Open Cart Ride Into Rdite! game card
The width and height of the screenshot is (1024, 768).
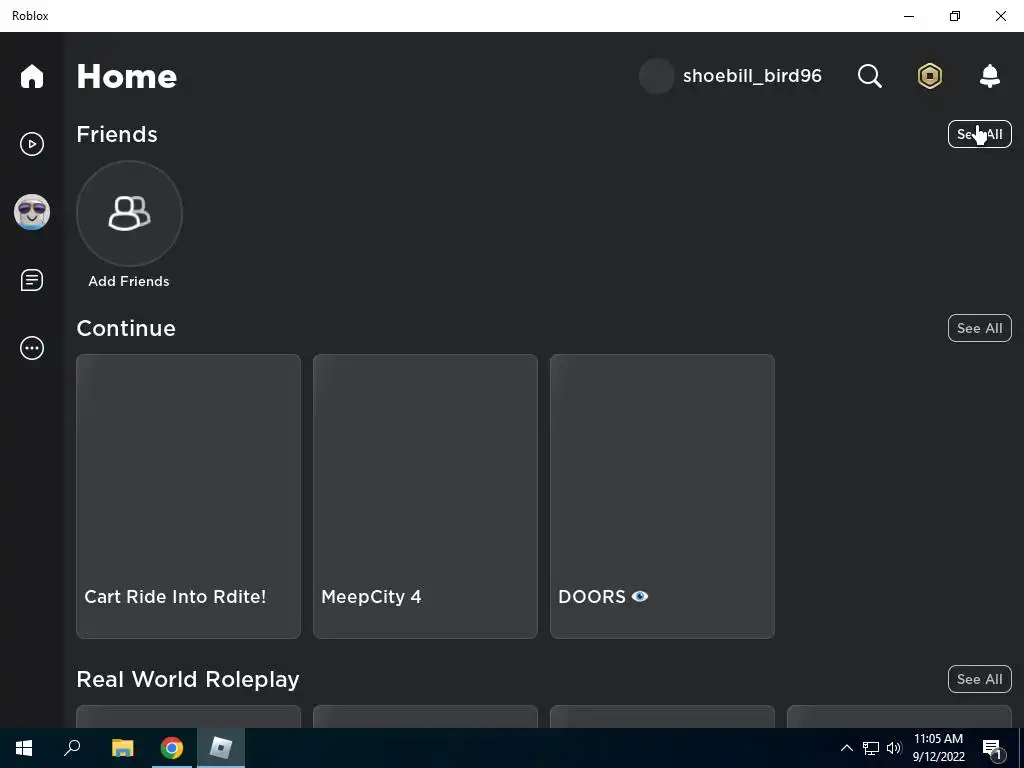(189, 496)
